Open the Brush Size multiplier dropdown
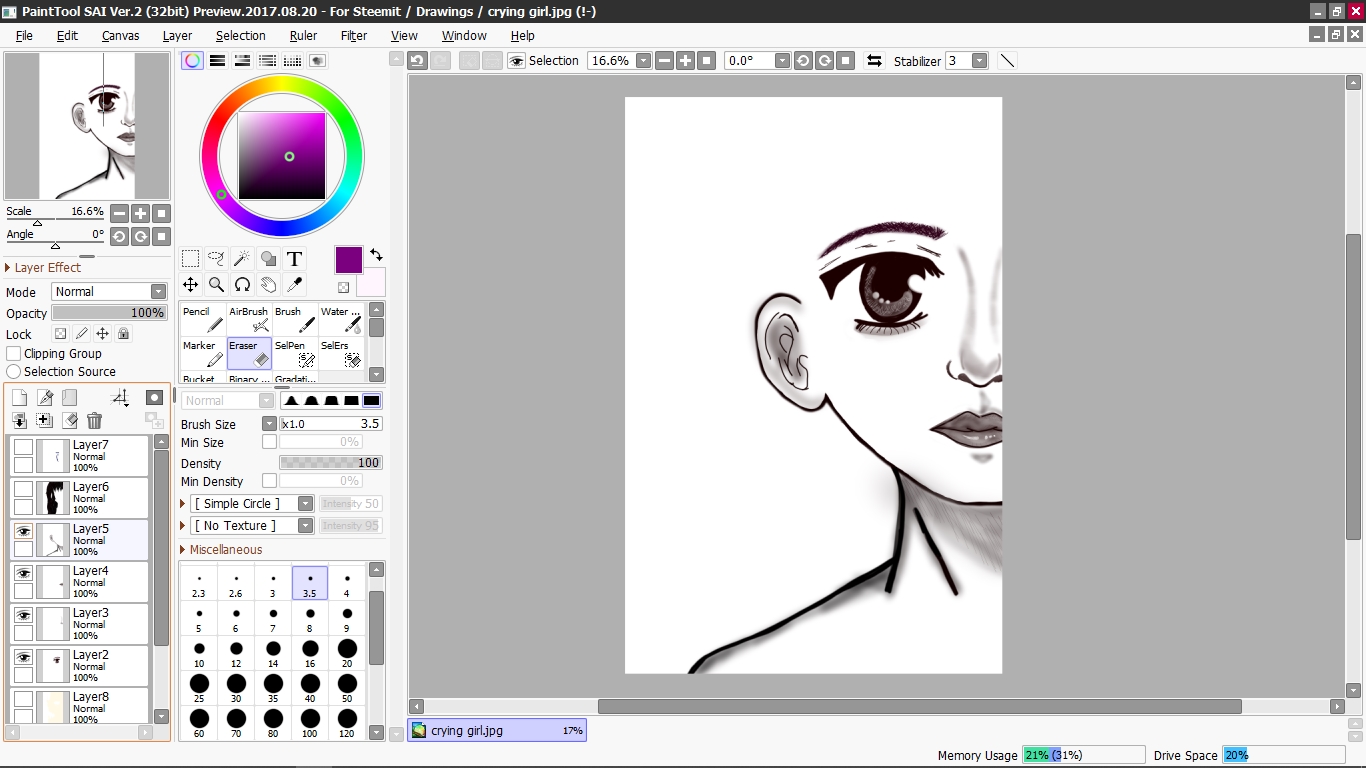Image resolution: width=1366 pixels, height=768 pixels. point(269,424)
